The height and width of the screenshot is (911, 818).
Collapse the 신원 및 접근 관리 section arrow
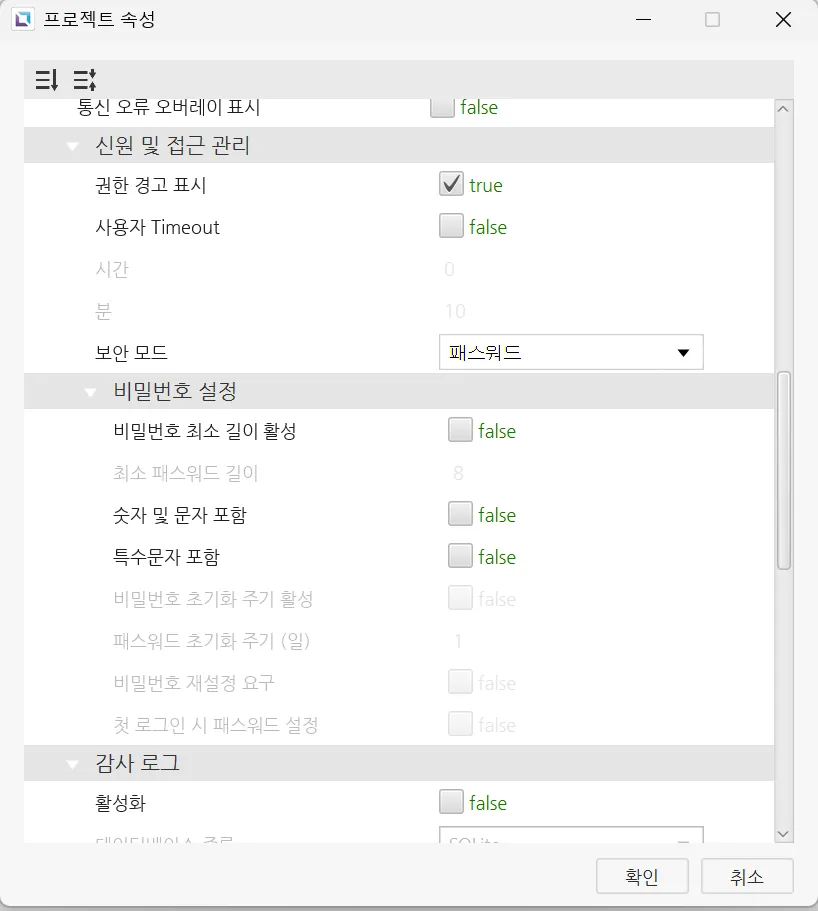click(72, 146)
